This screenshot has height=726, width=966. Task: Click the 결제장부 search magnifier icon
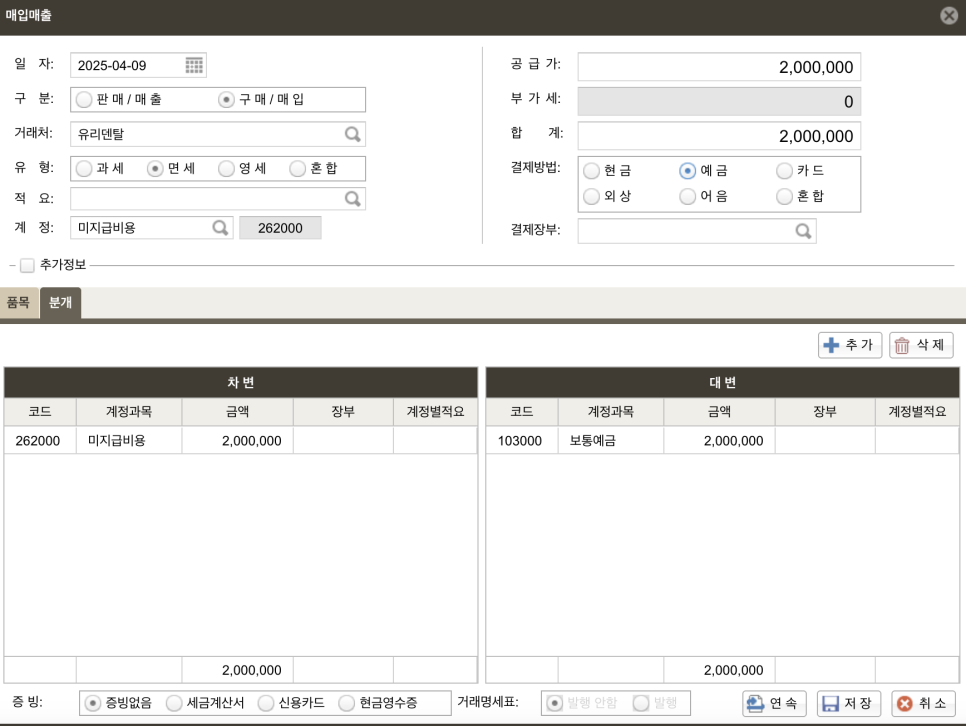[x=803, y=231]
